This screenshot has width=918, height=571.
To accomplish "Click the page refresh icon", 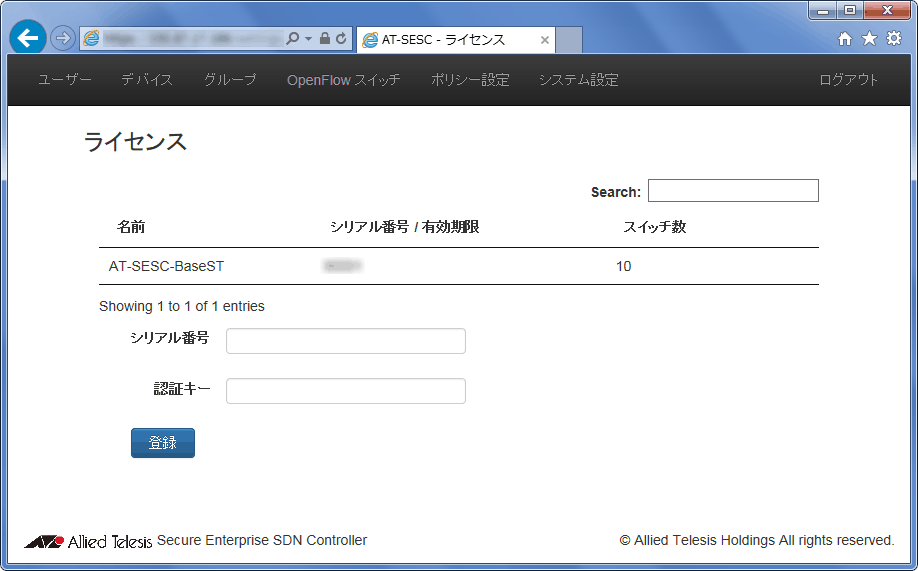I will pos(341,39).
